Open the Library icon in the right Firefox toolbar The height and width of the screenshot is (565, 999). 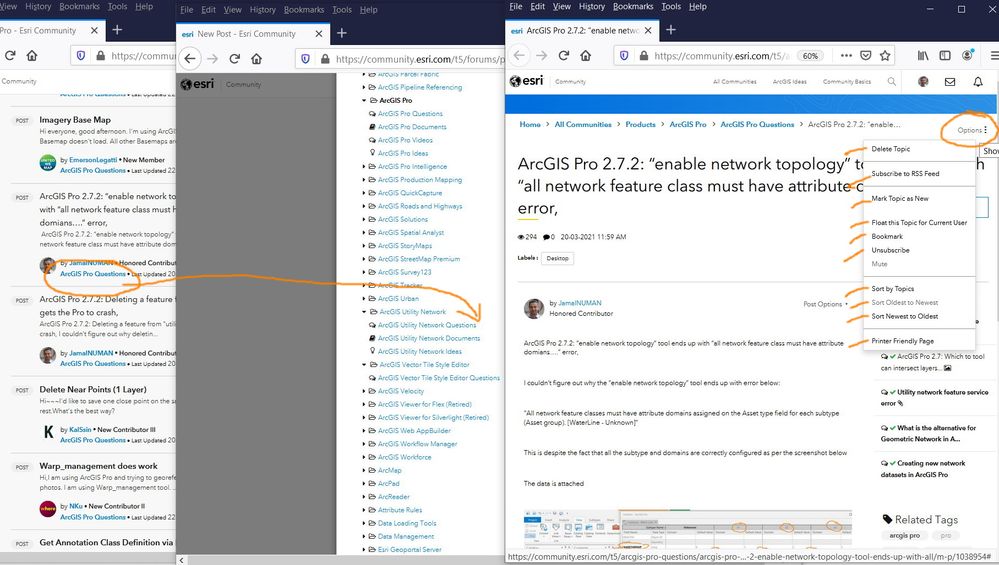pyautogui.click(x=923, y=55)
